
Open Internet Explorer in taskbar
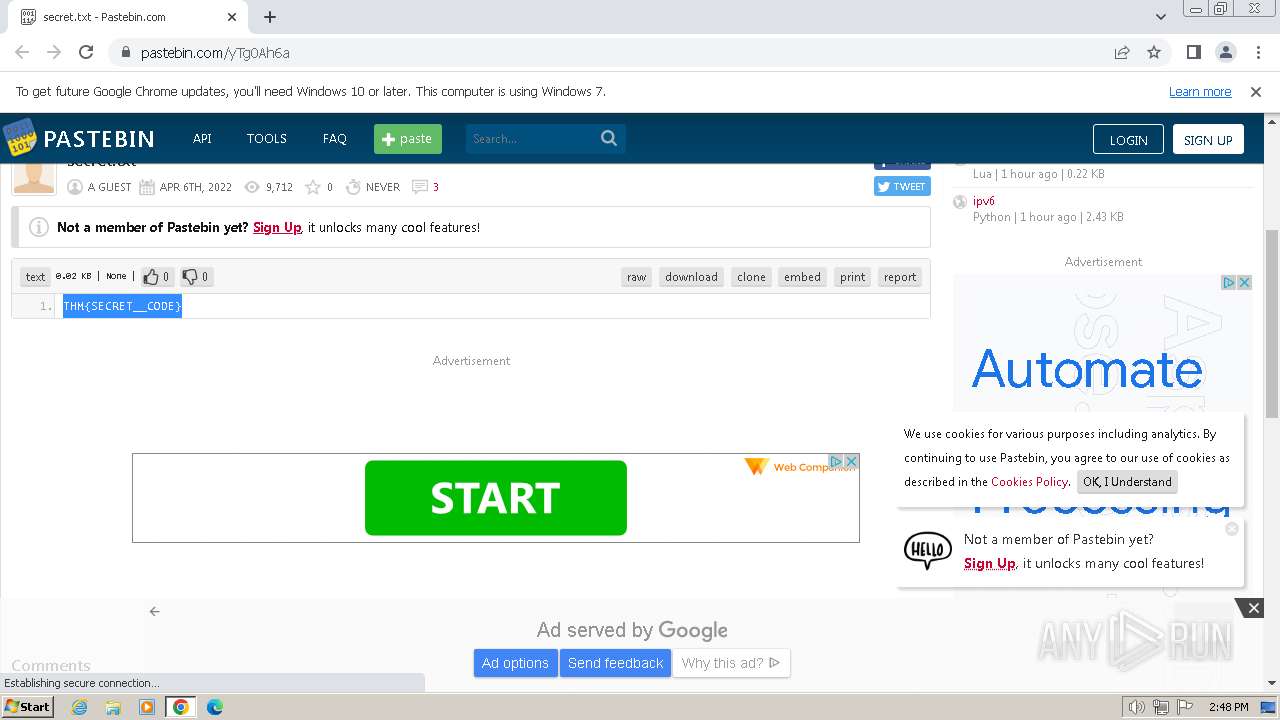click(80, 707)
